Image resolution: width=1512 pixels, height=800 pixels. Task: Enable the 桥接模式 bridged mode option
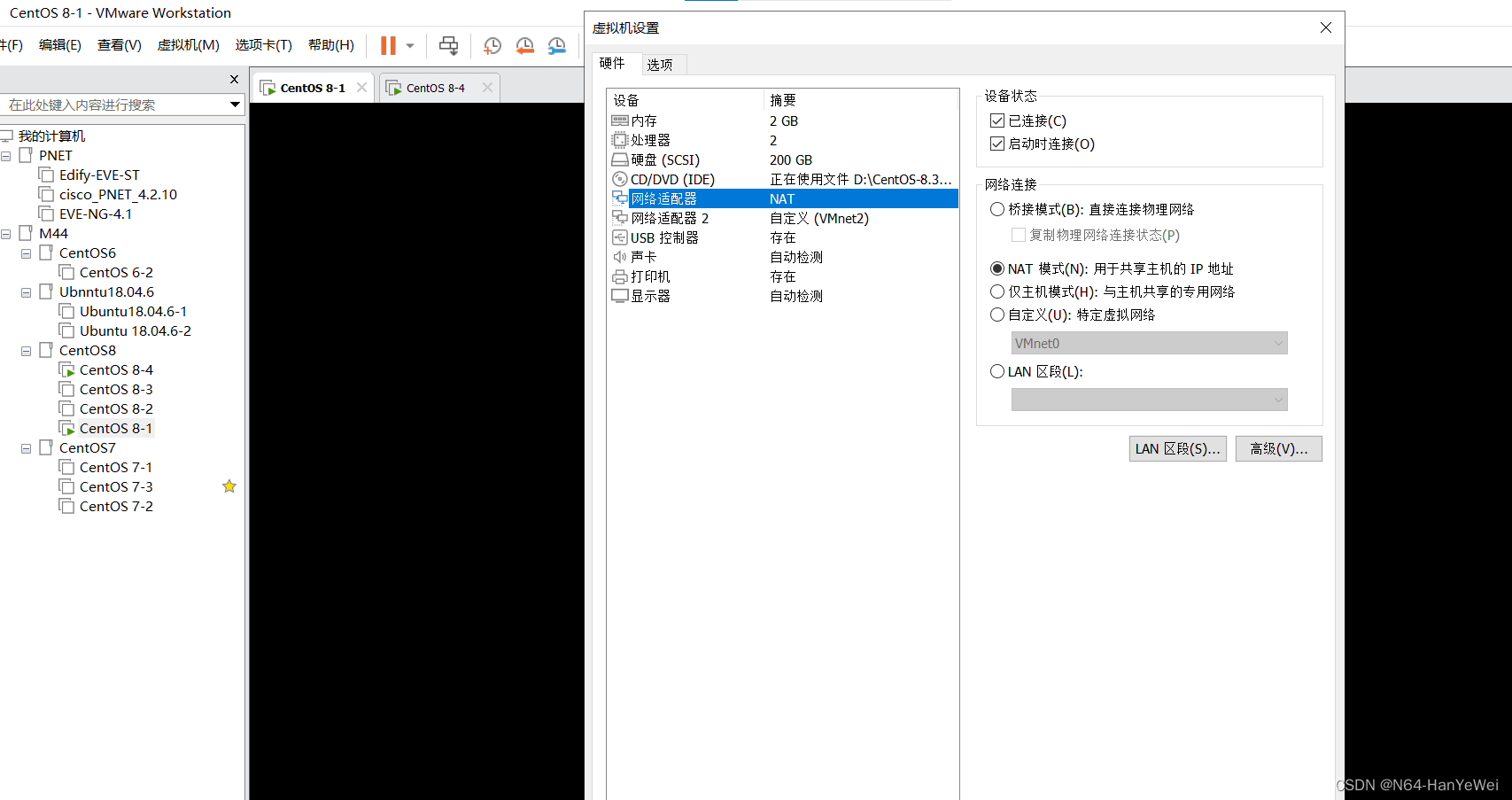[x=997, y=209]
